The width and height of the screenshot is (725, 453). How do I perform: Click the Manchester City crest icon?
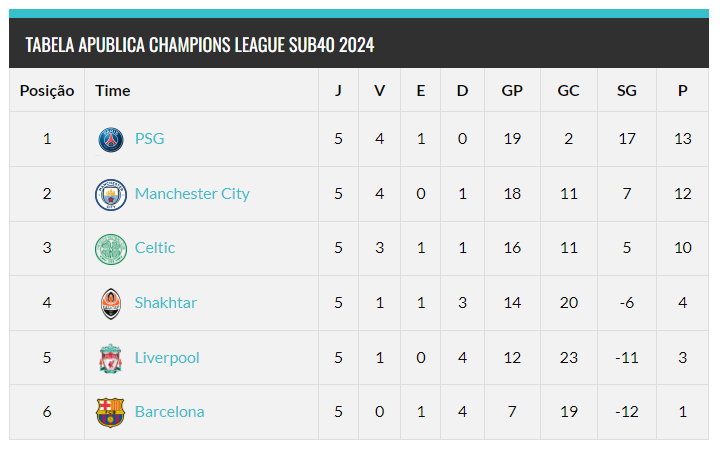coord(111,194)
